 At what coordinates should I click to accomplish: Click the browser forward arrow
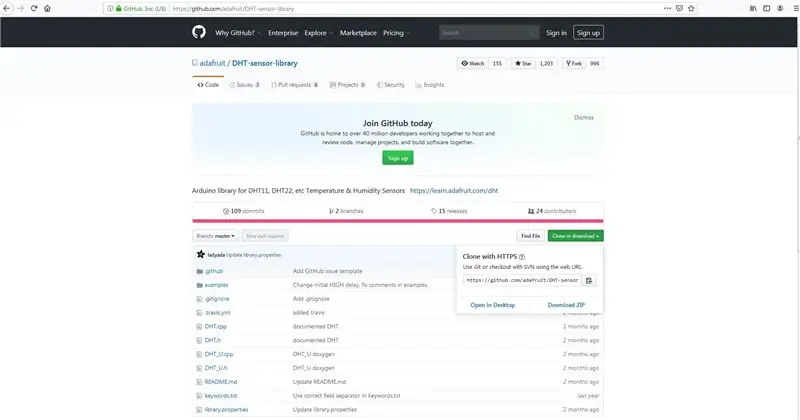pos(20,8)
